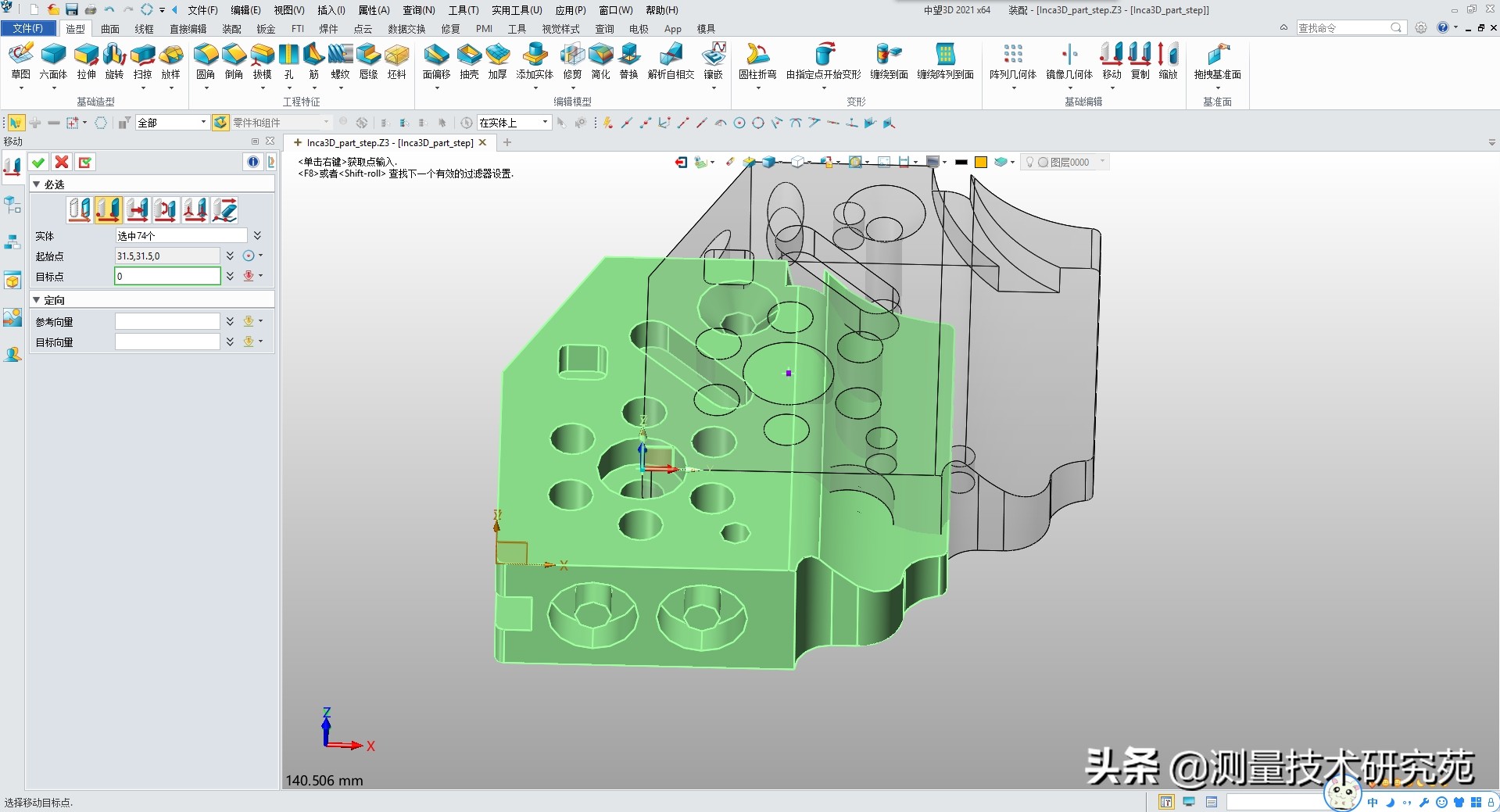The width and height of the screenshot is (1500, 812).
Task: Select rotate around direction move mode
Action: coord(166,209)
